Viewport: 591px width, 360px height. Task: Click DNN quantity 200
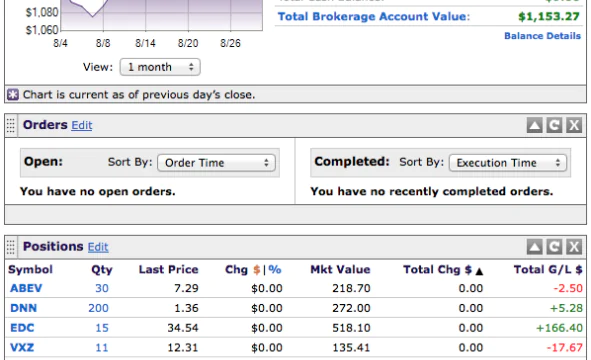[98, 308]
